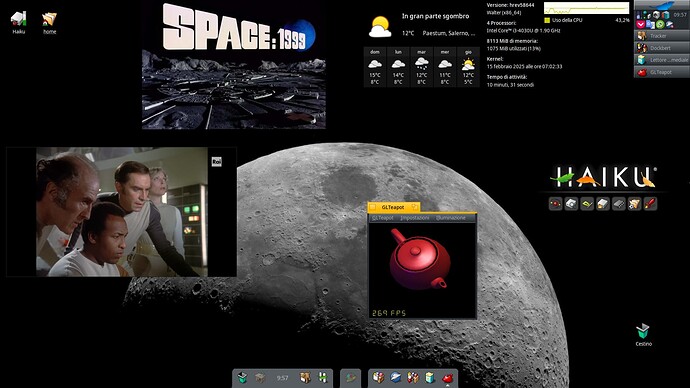Screen dimensions: 690x388
Task: Click the popcorn media player icon in the bottom dock
Action: coord(430,378)
